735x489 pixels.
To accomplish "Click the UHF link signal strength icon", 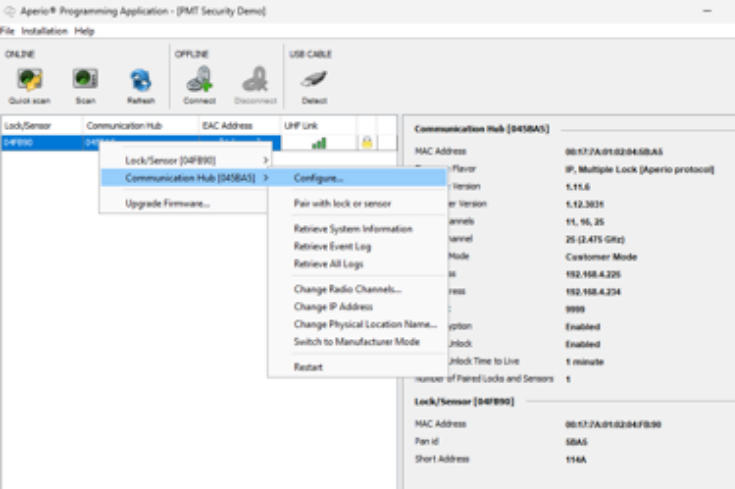I will [319, 143].
